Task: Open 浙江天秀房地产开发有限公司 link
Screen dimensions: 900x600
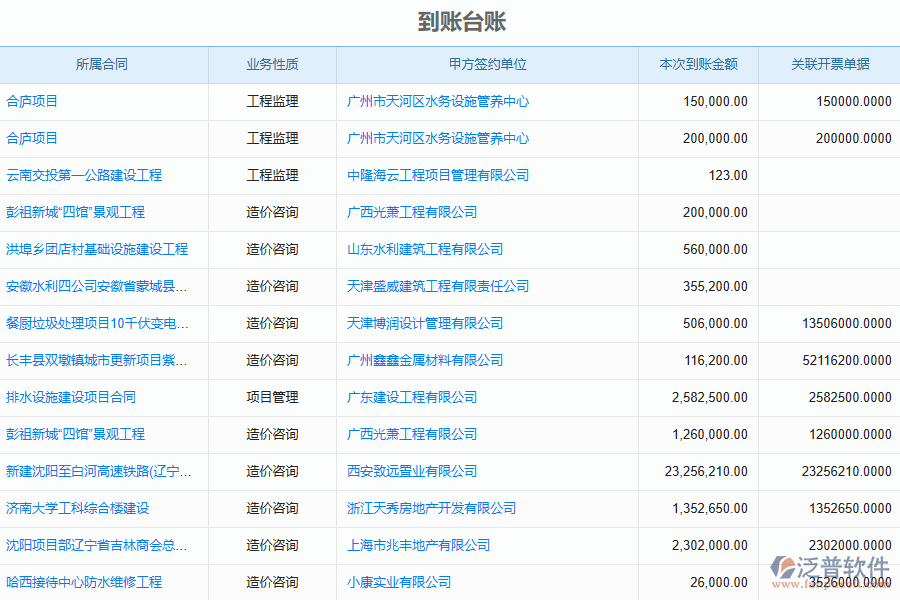Action: point(431,508)
